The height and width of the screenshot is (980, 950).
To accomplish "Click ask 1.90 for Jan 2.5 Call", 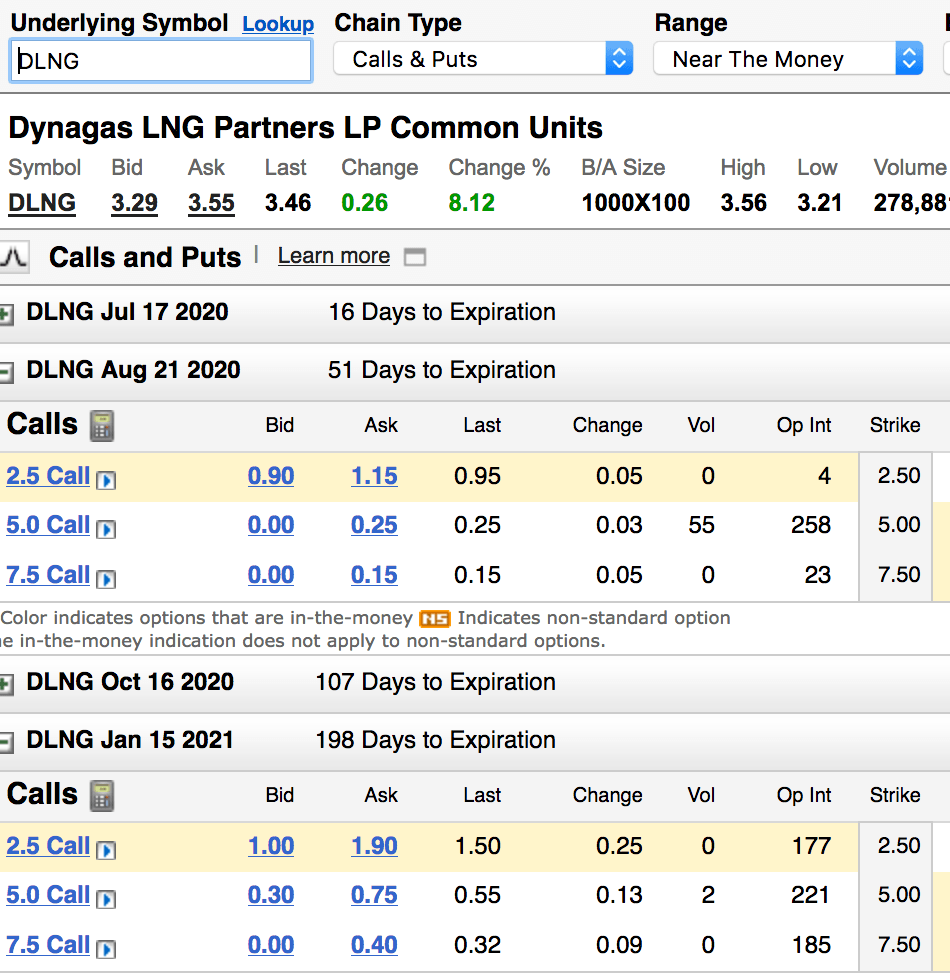I will point(374,846).
